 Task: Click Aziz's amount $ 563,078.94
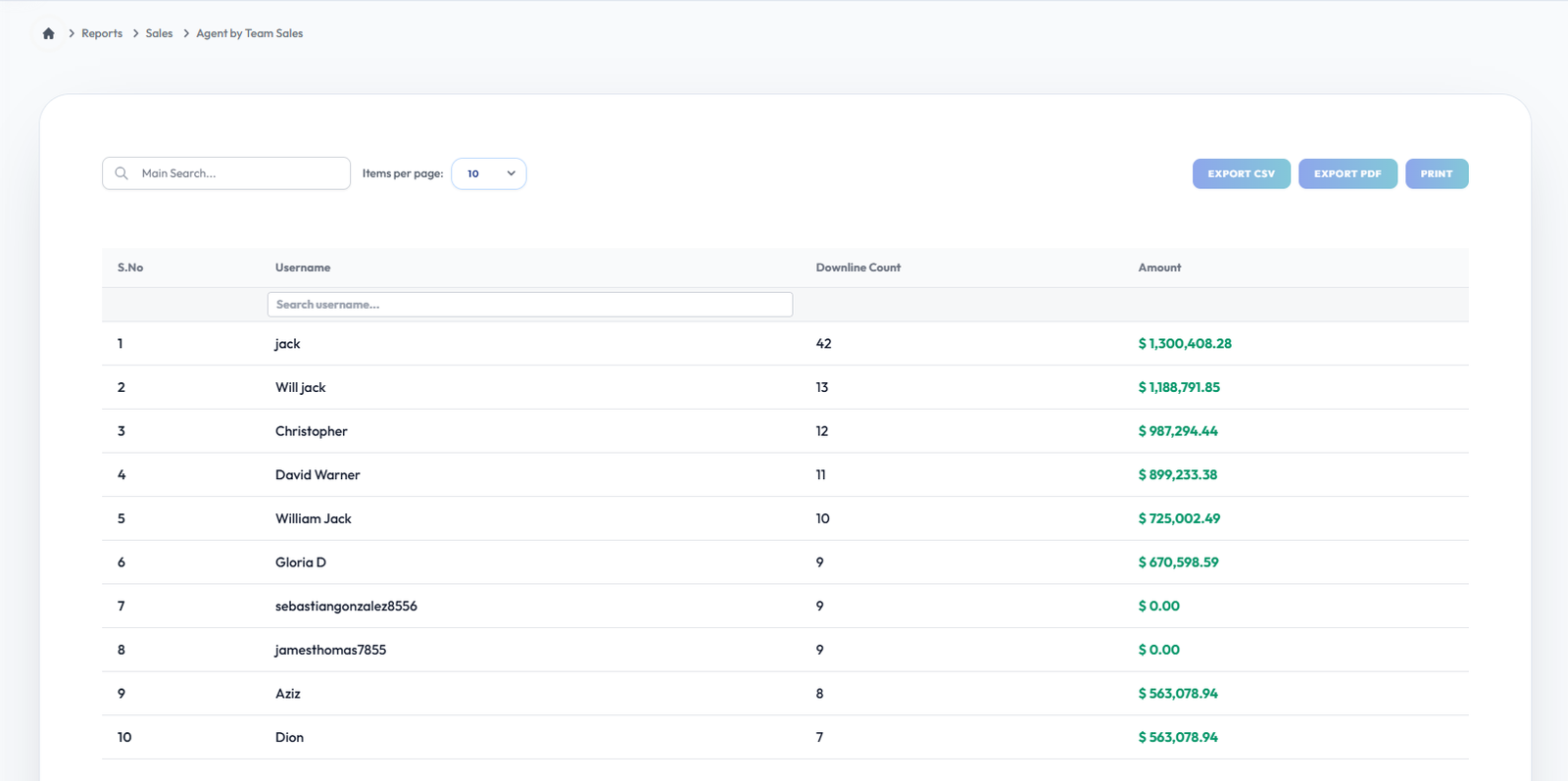tap(1178, 694)
